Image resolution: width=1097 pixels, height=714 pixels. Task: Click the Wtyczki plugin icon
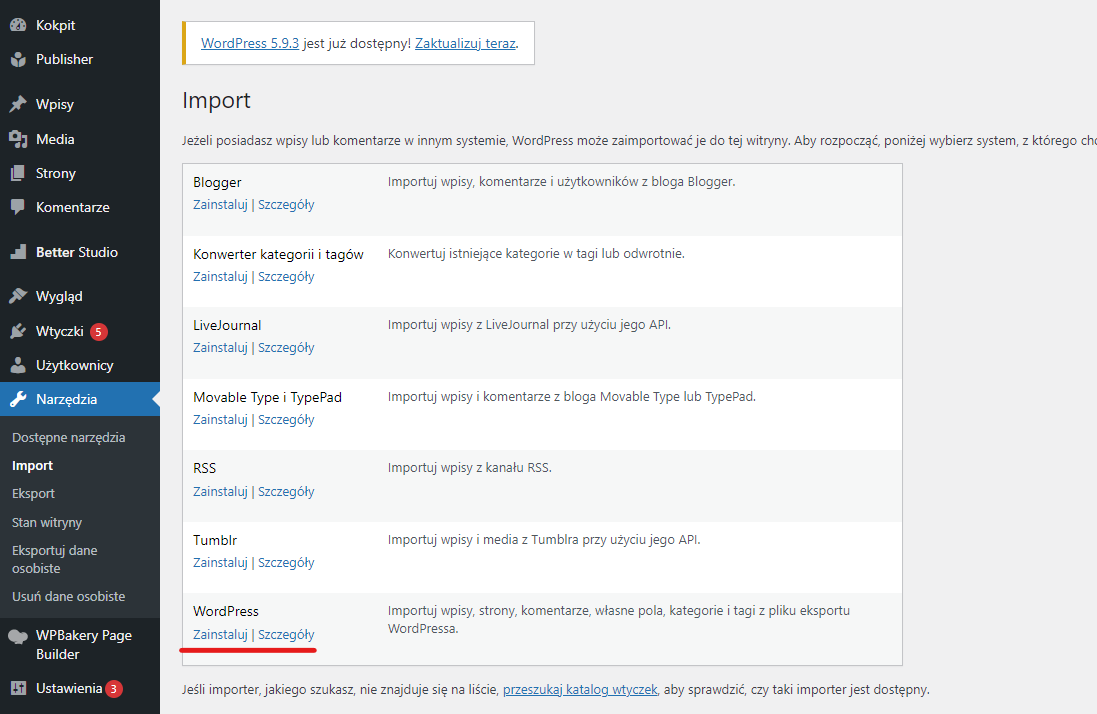[x=18, y=331]
